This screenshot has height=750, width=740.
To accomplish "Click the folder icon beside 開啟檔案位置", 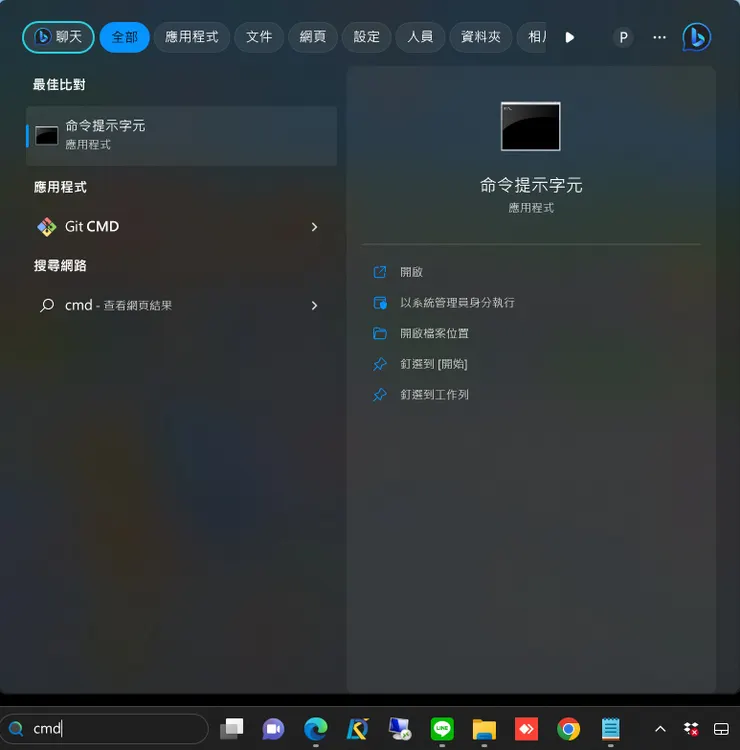I will point(380,333).
